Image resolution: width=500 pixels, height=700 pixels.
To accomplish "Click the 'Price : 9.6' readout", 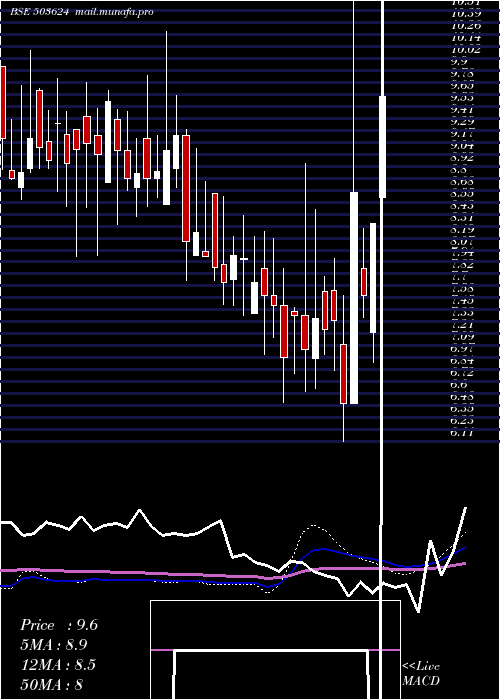I will coord(58,625).
